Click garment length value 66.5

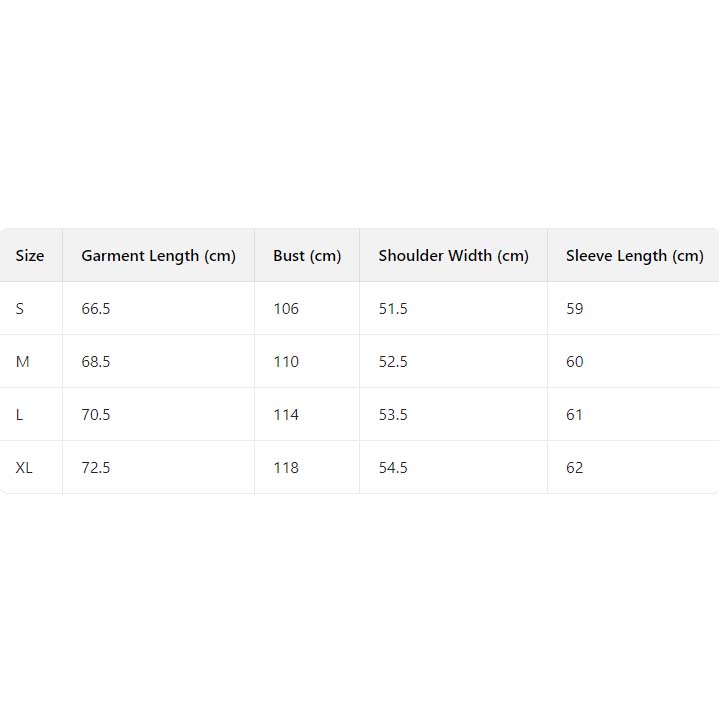[x=96, y=309]
